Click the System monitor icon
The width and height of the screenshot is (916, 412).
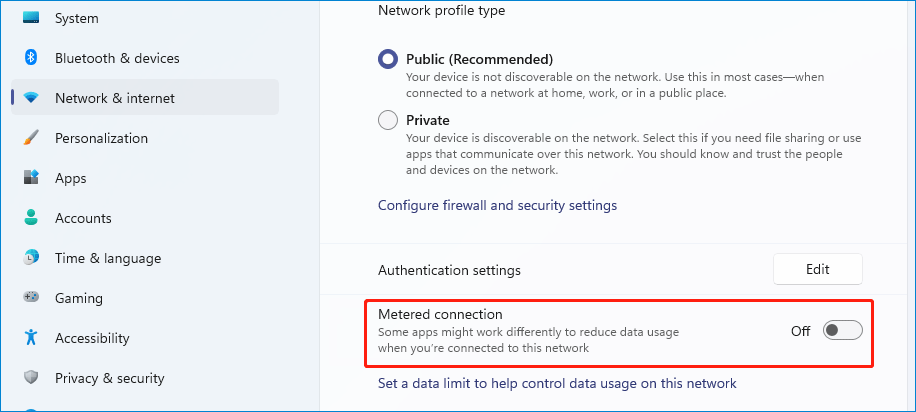coord(31,18)
